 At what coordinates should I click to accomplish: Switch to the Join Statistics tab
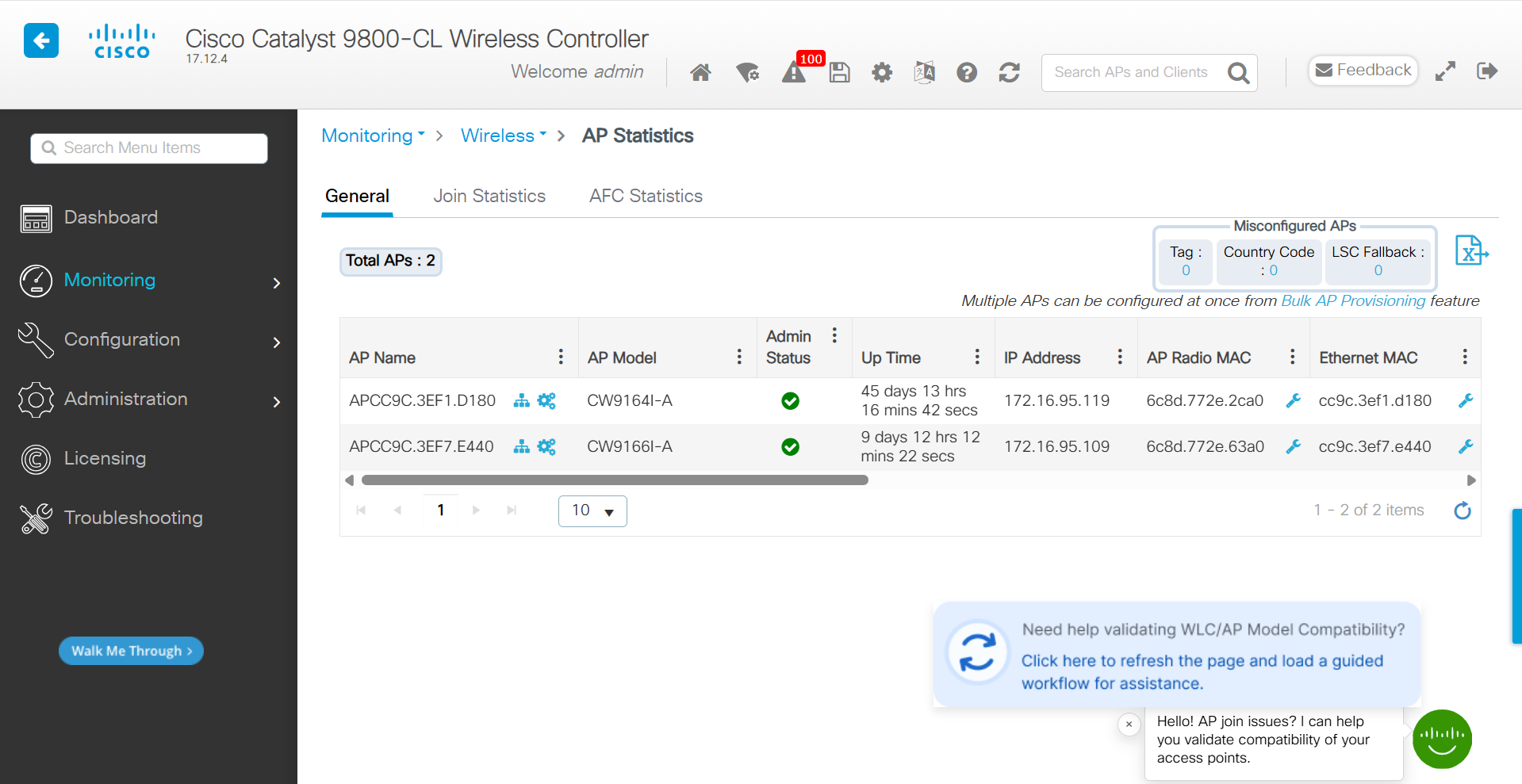pyautogui.click(x=489, y=196)
